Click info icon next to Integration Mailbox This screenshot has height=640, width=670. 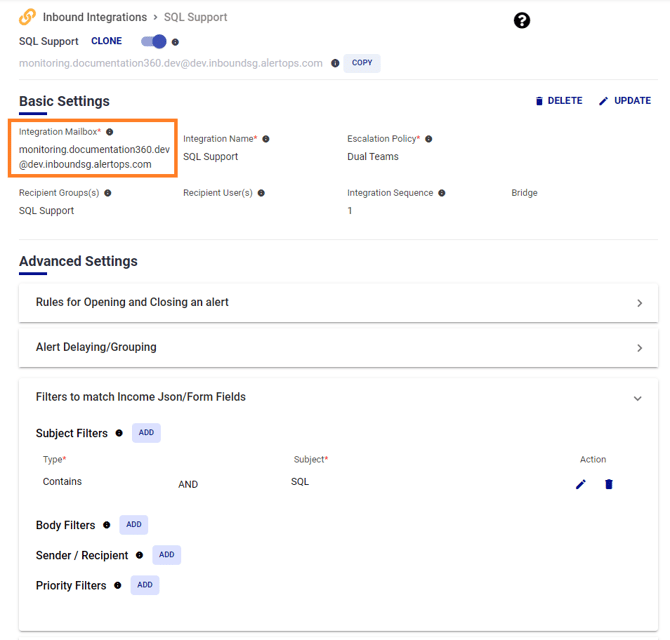pyautogui.click(x=110, y=132)
